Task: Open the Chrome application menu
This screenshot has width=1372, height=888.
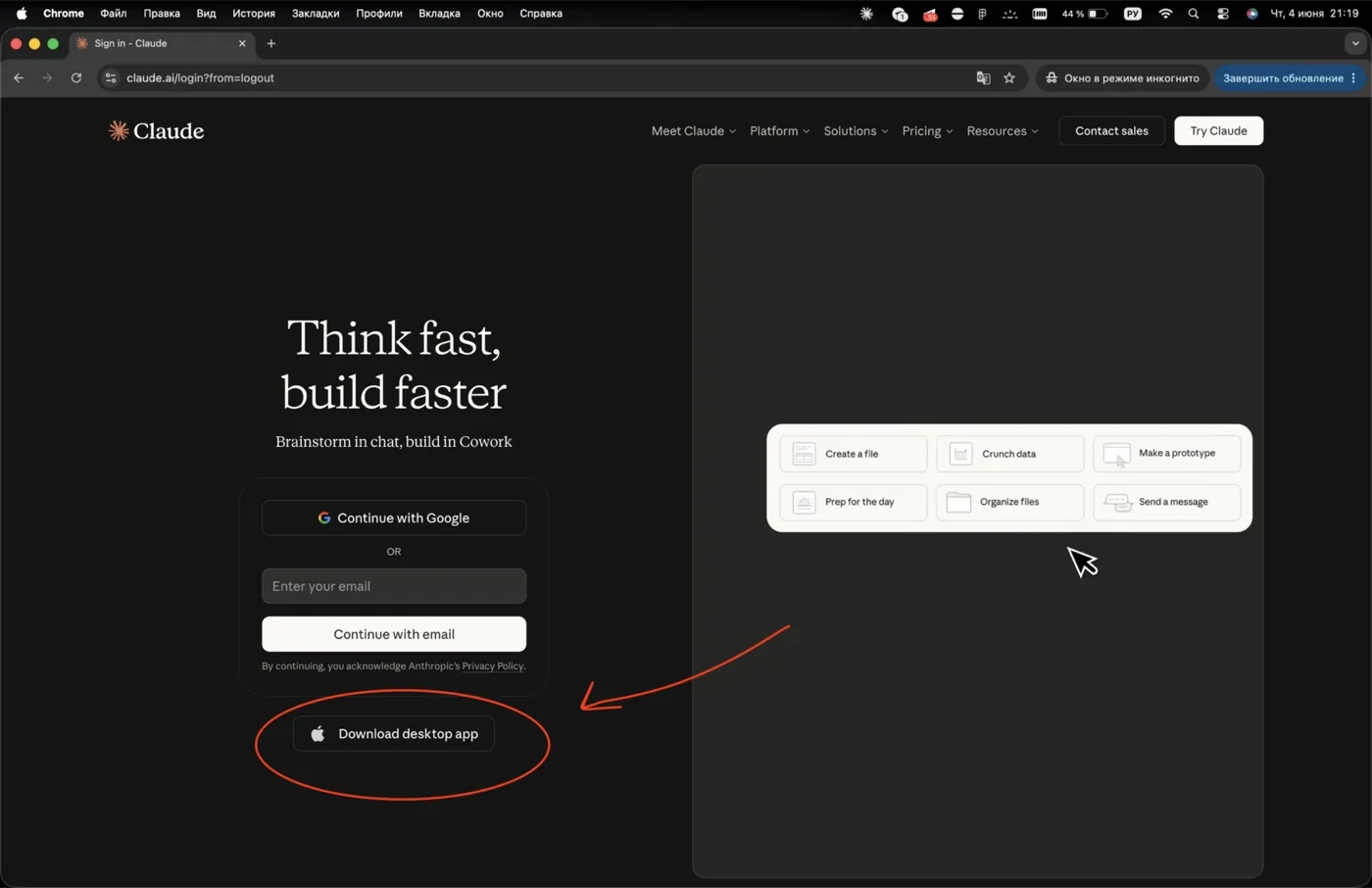Action: click(x=64, y=14)
